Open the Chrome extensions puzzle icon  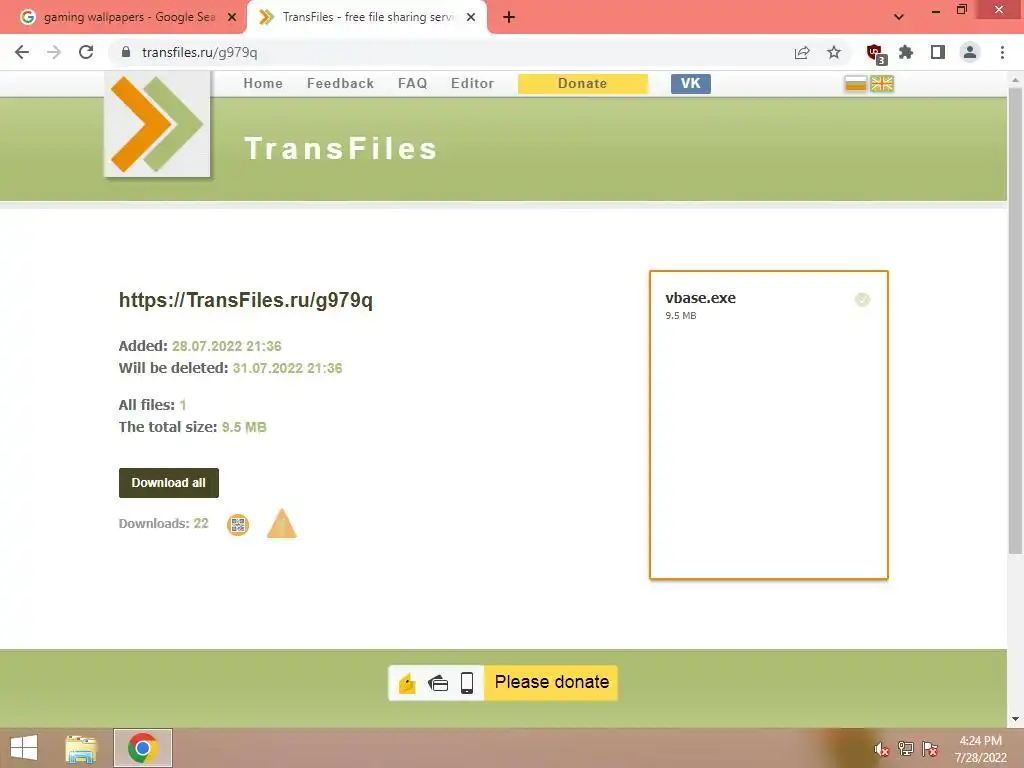tap(906, 52)
